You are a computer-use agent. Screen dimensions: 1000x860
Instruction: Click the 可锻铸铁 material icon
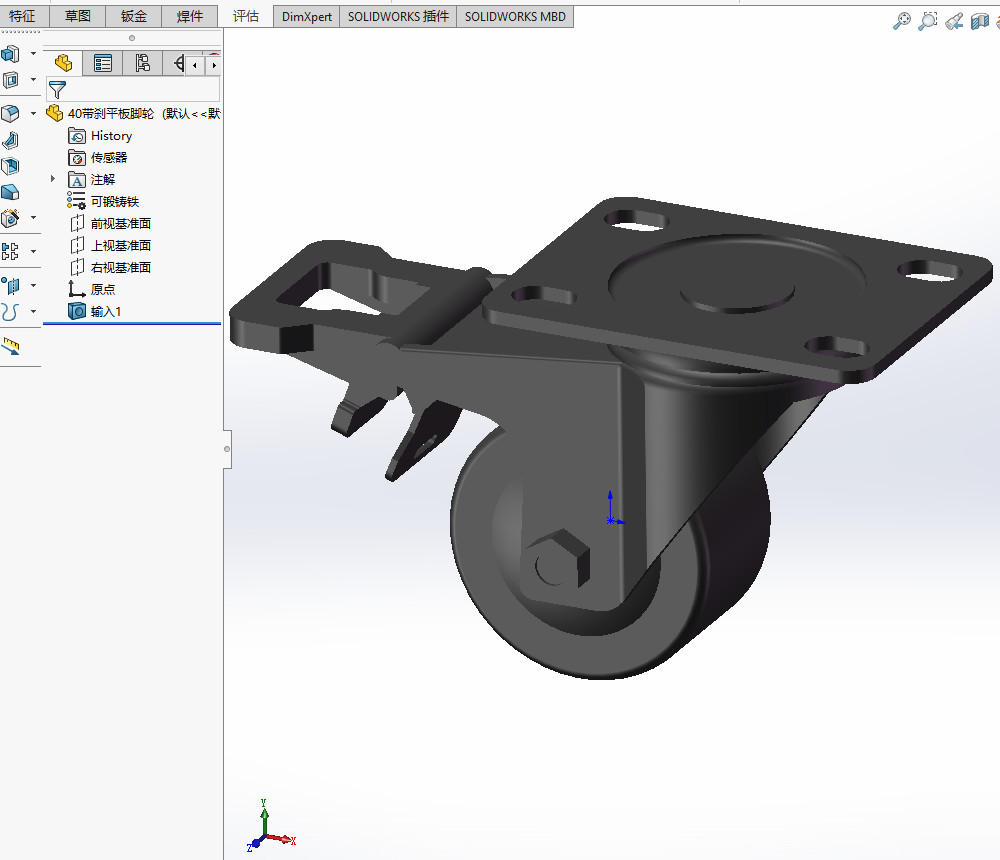click(x=77, y=201)
